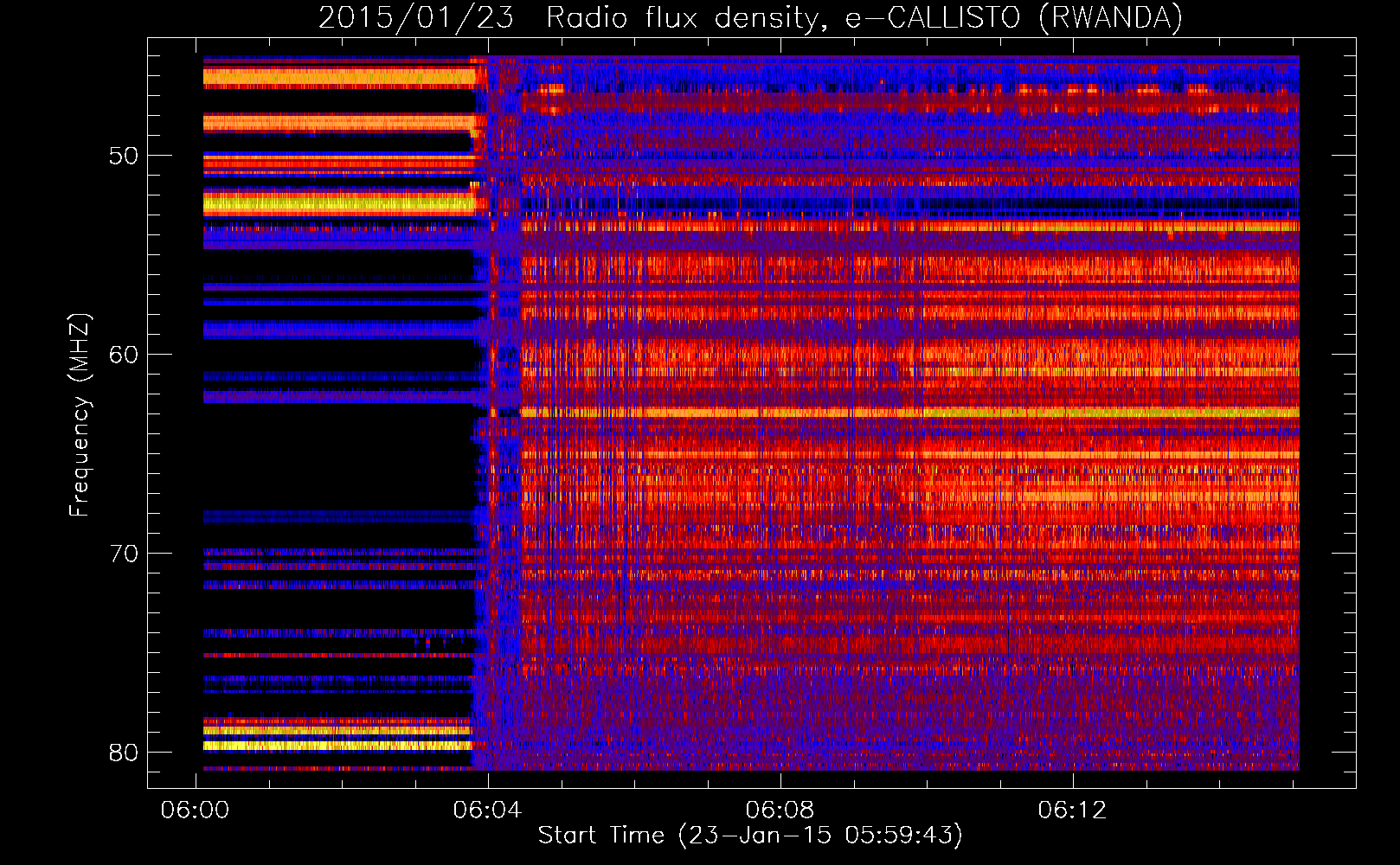Click the Frequency (MHZ) axis label
Image resolution: width=1400 pixels, height=865 pixels.
(x=80, y=415)
